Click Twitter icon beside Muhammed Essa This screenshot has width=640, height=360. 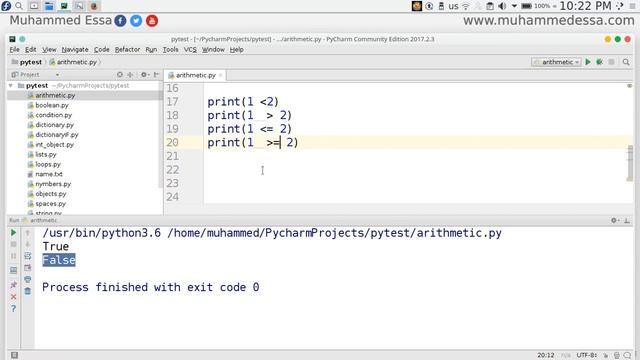coord(136,21)
